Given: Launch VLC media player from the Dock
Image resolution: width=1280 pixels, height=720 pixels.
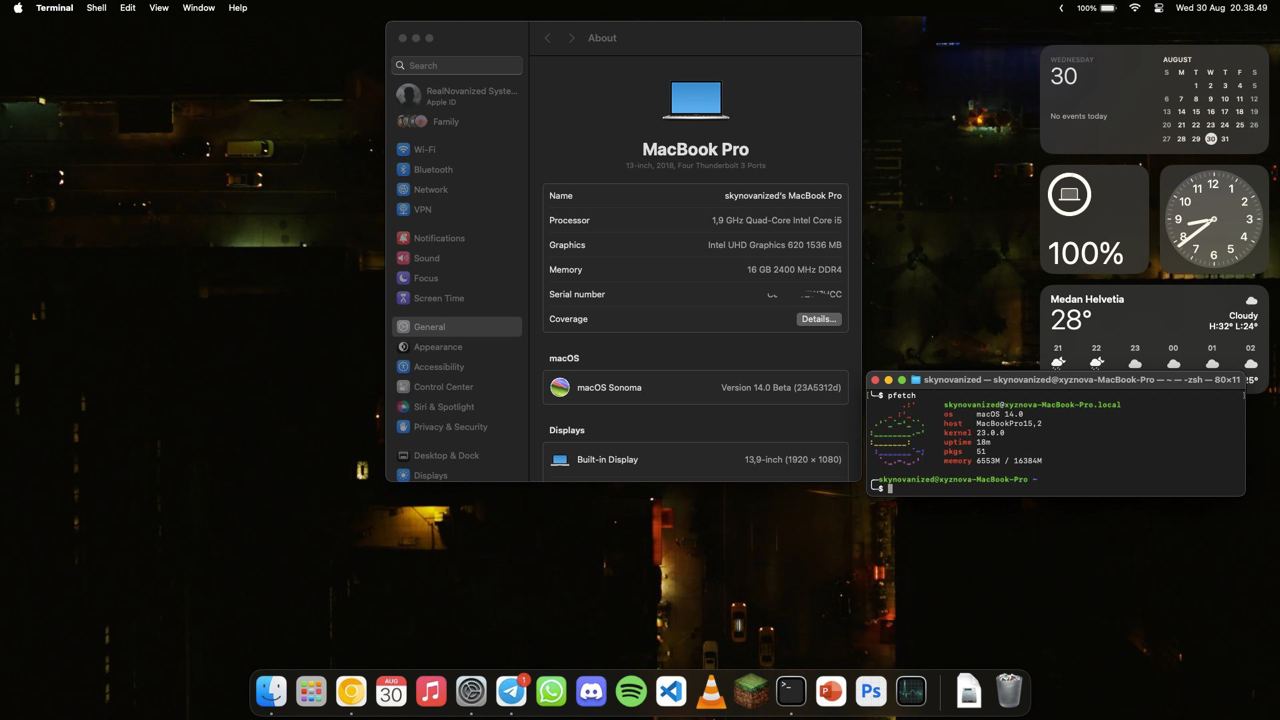Looking at the screenshot, I should click(x=711, y=691).
